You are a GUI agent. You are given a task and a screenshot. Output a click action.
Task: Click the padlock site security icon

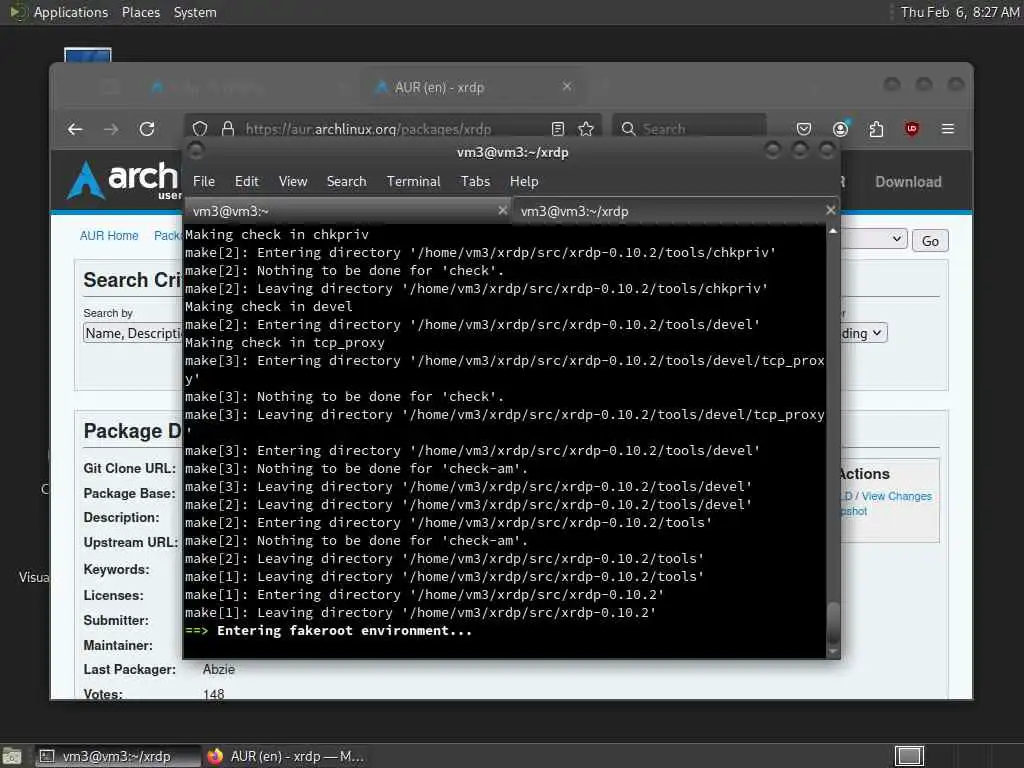click(x=228, y=129)
